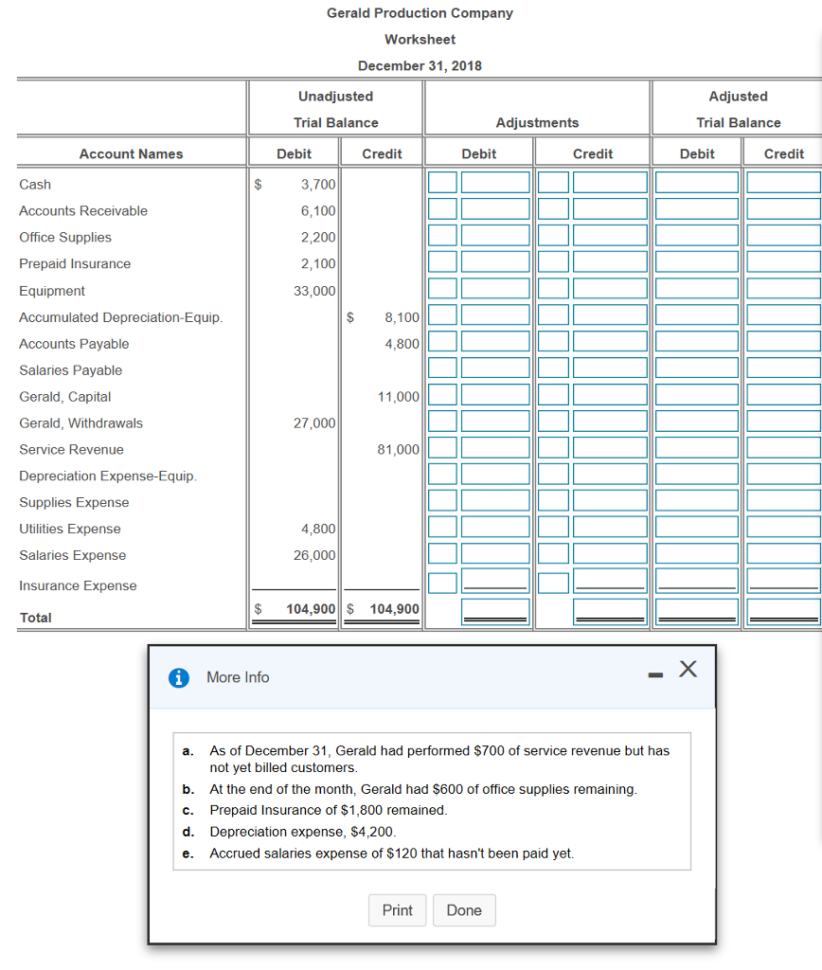Click Service Revenue adjustments credit amount field
Screen dimensions: 822x970
pyautogui.click(x=610, y=448)
